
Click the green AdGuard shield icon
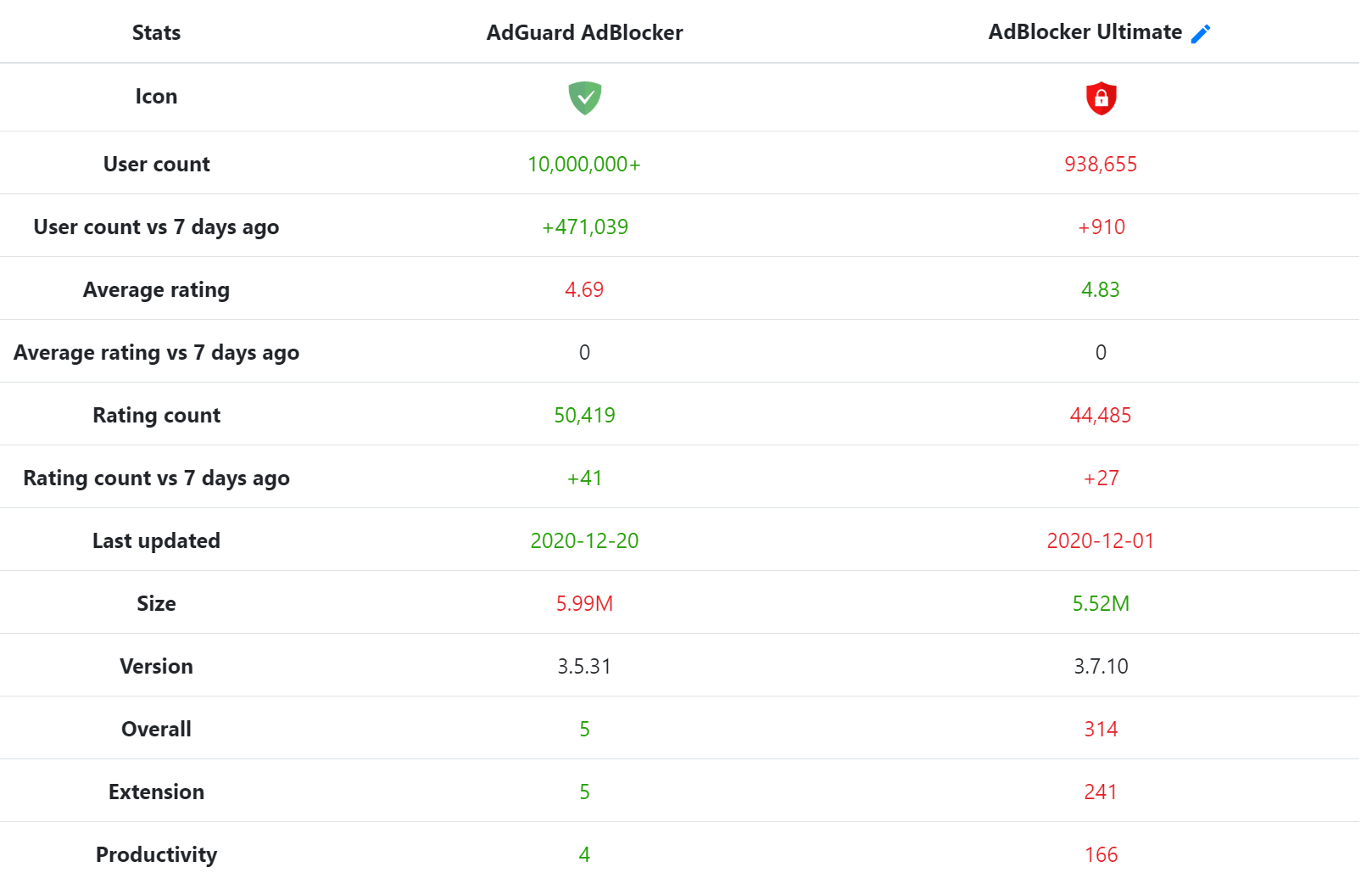click(584, 98)
